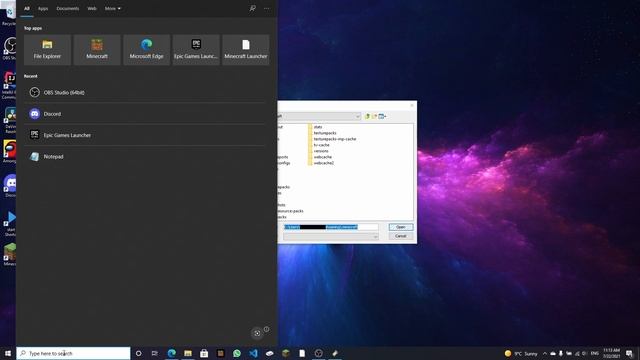Click the Cancel button in file dialog
The height and width of the screenshot is (360, 640).
[401, 236]
